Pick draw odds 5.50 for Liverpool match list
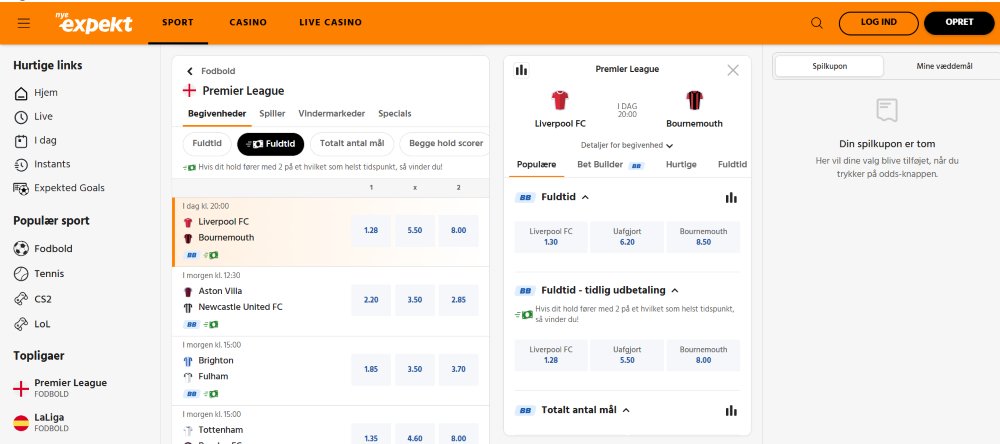The width and height of the screenshot is (1000, 444). (x=415, y=231)
